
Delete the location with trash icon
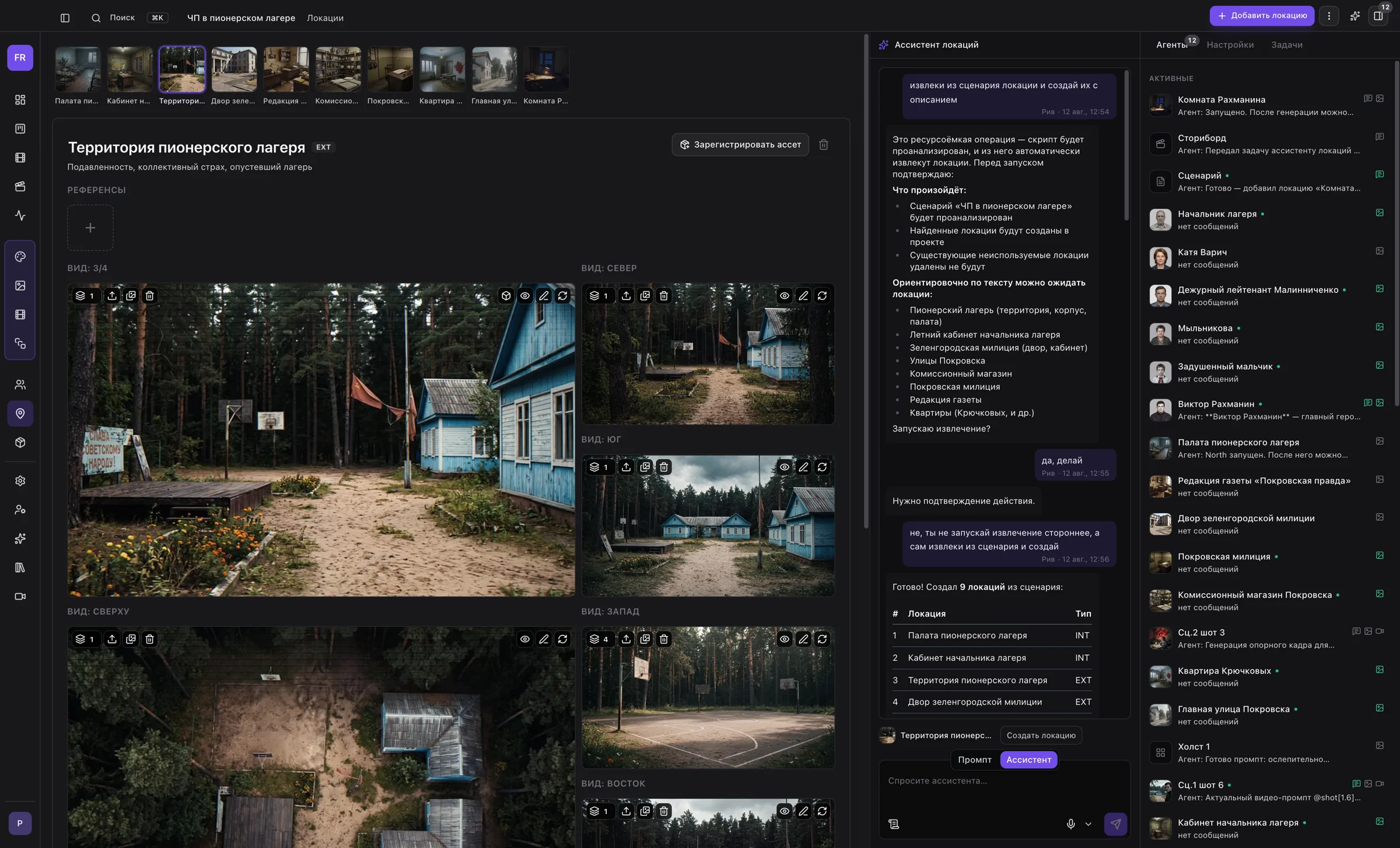[x=823, y=145]
